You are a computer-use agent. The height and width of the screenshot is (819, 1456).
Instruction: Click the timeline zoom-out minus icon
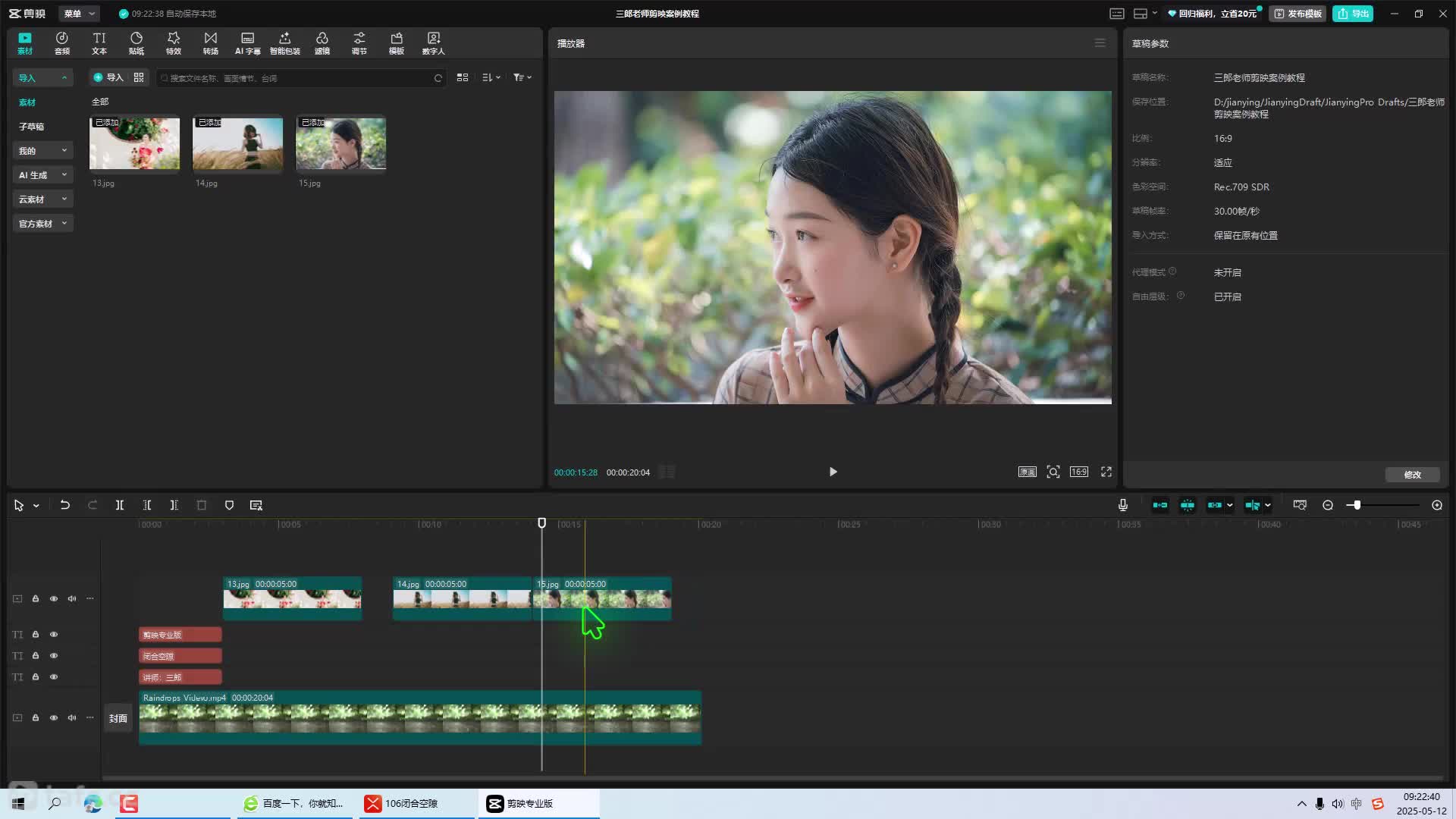[x=1328, y=505]
